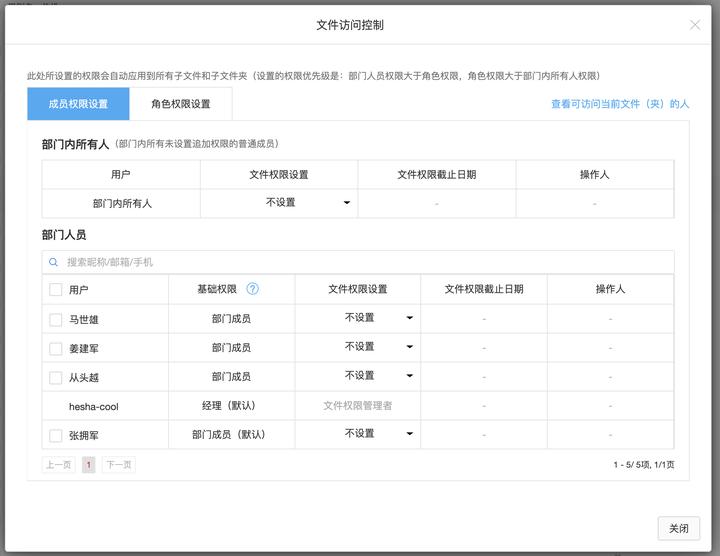Toggle the select-all 用户 header checkbox

[56, 290]
